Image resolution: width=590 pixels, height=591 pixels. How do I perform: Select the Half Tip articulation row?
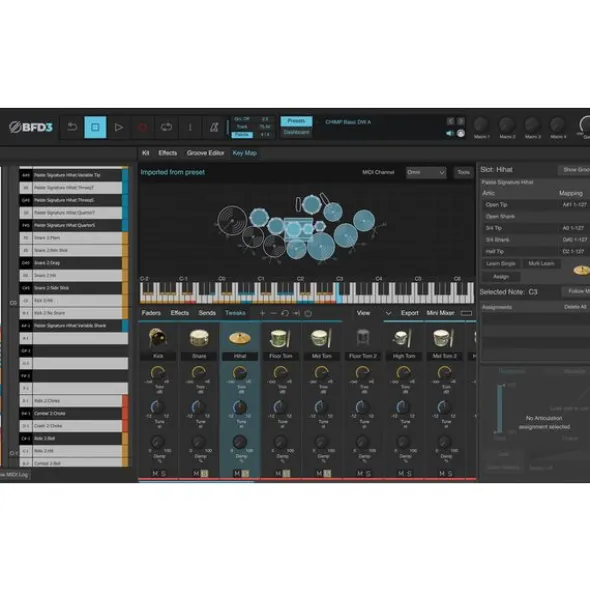[x=536, y=251]
